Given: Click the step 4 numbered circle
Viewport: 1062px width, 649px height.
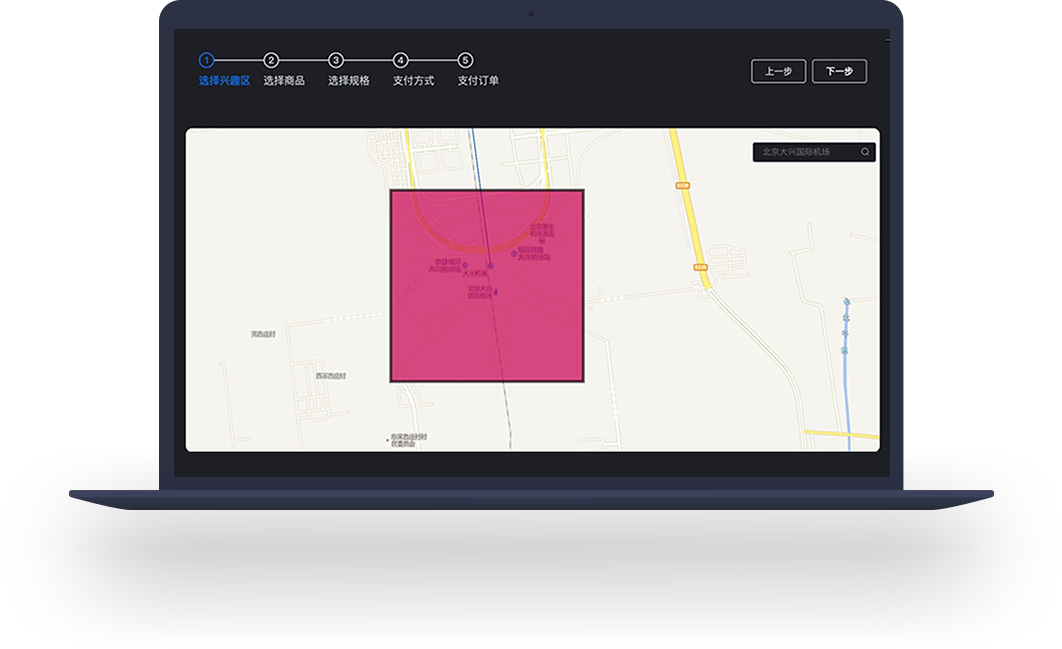Looking at the screenshot, I should click(400, 60).
